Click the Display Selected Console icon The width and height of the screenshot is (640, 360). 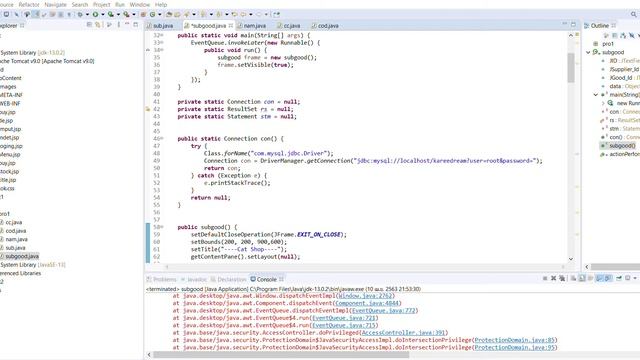coord(628,278)
